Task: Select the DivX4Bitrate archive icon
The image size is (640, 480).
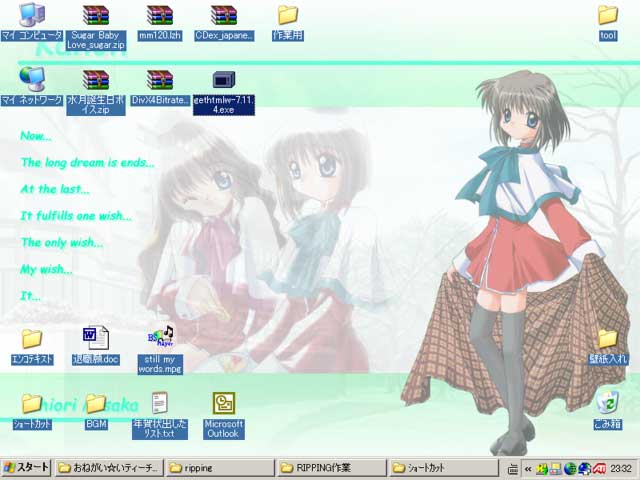Action: [x=160, y=80]
